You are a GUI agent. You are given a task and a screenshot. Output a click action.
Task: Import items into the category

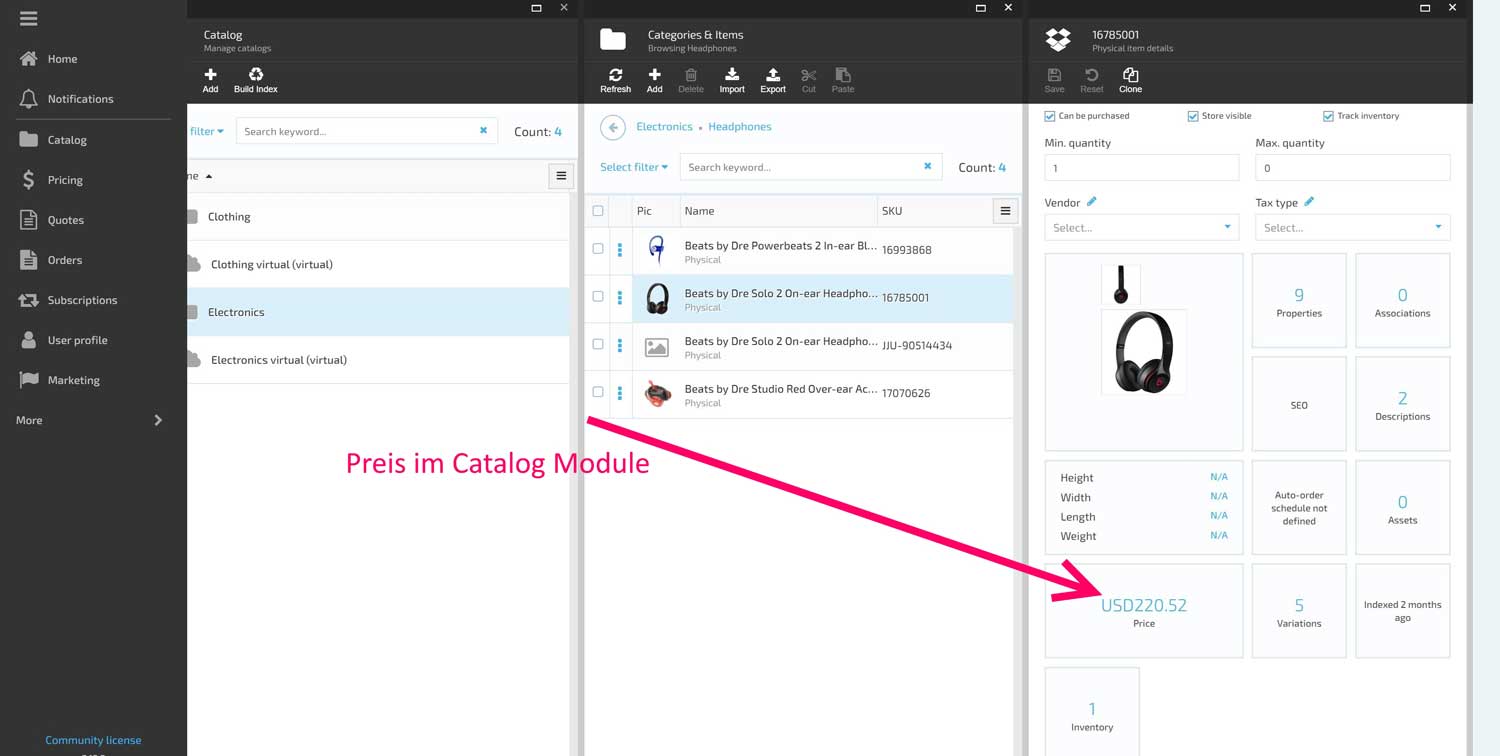732,80
